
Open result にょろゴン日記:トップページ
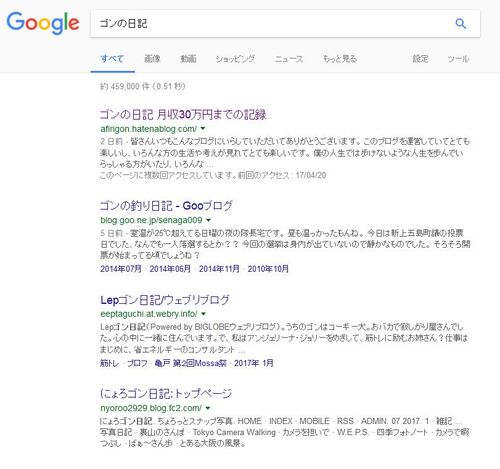tap(166, 394)
